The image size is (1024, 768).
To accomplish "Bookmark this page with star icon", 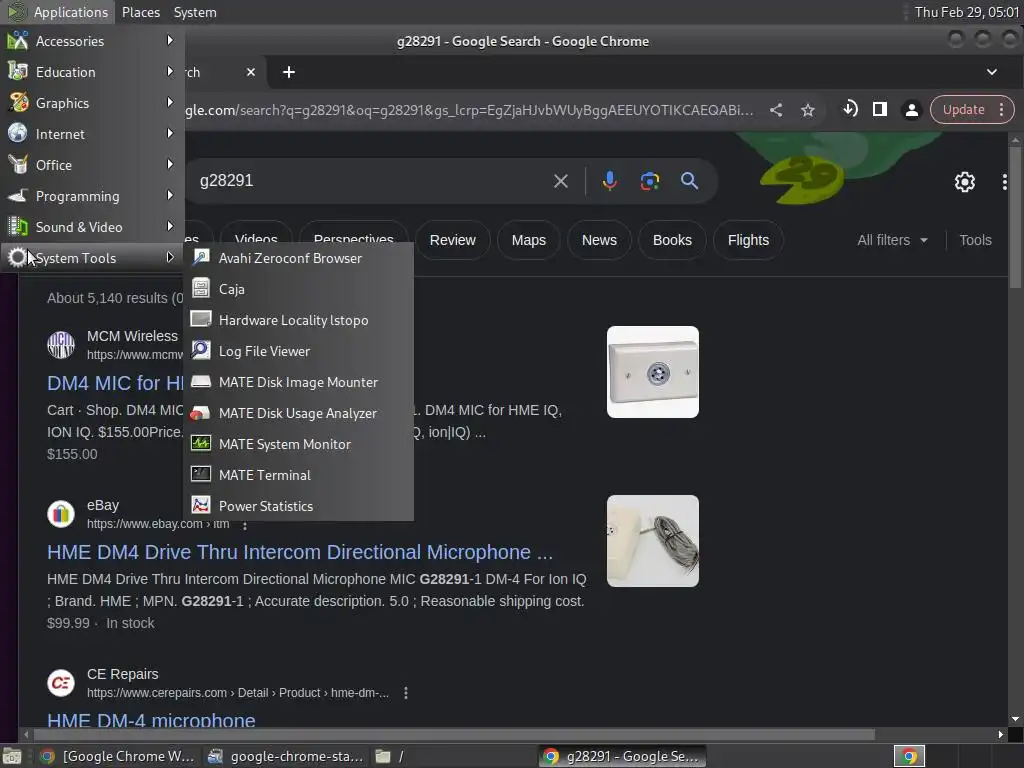I will (x=808, y=110).
